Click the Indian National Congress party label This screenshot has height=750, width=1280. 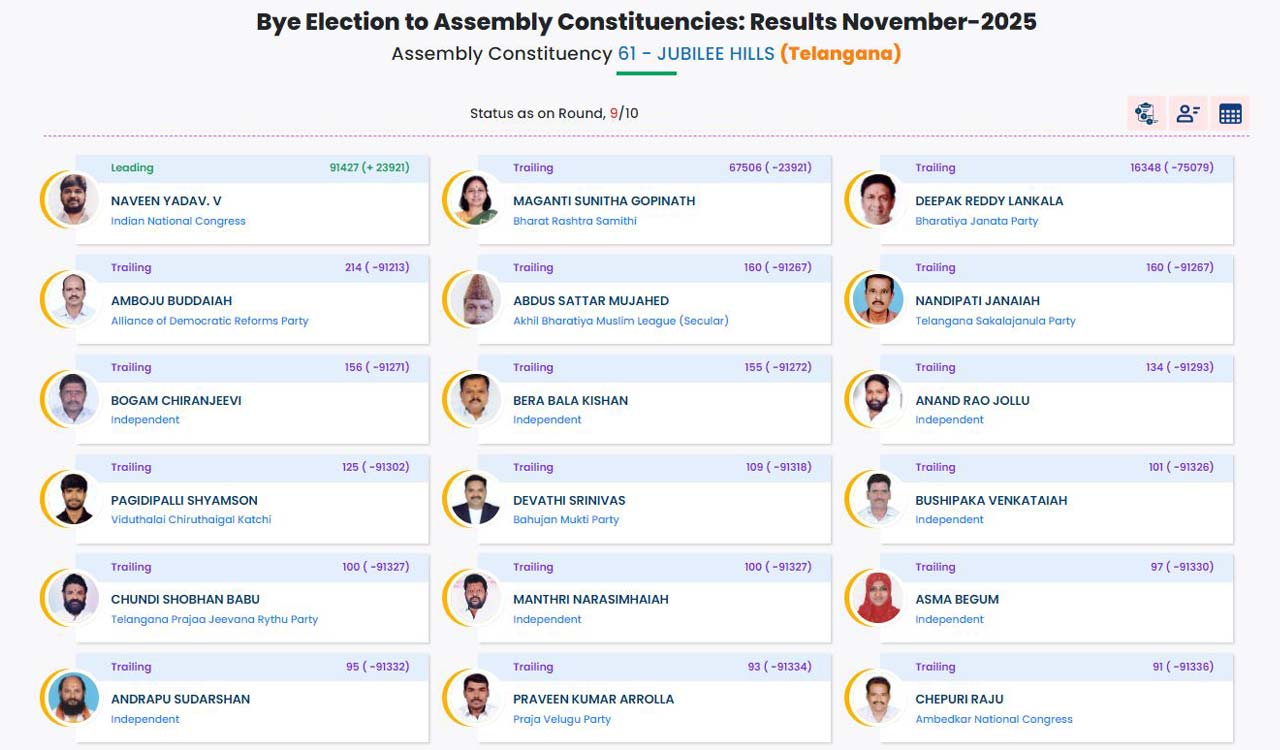click(178, 221)
